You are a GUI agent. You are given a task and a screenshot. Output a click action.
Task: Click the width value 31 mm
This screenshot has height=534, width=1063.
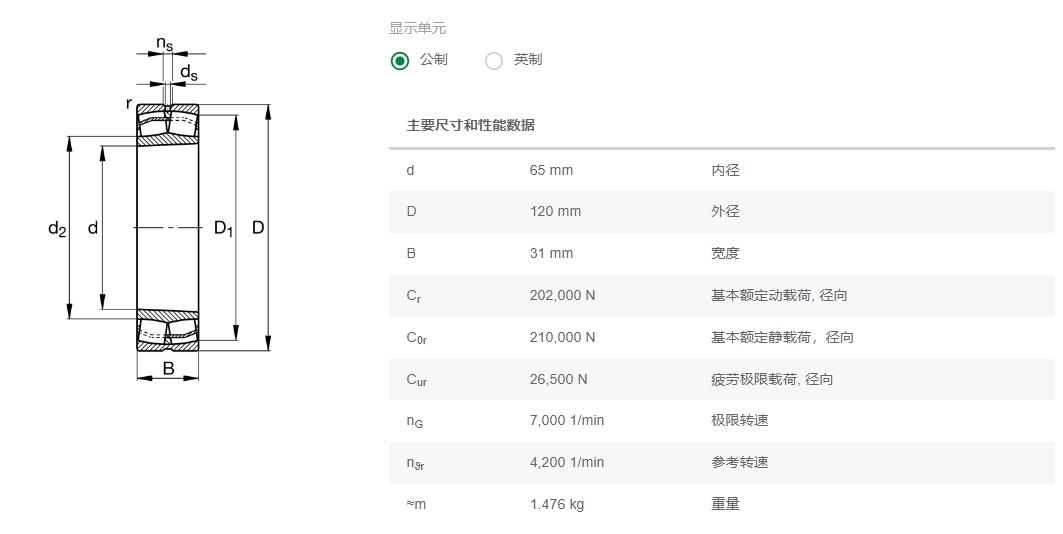(x=551, y=253)
